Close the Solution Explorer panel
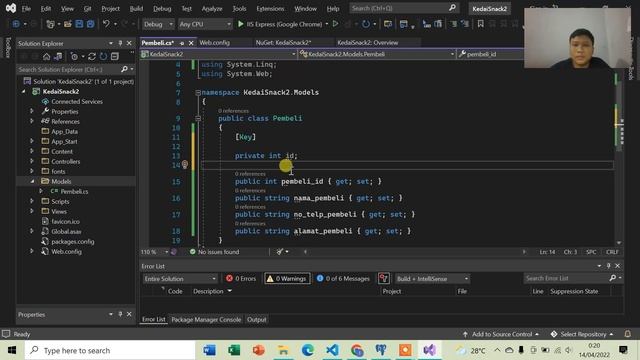This screenshot has width=640, height=360. pos(129,43)
